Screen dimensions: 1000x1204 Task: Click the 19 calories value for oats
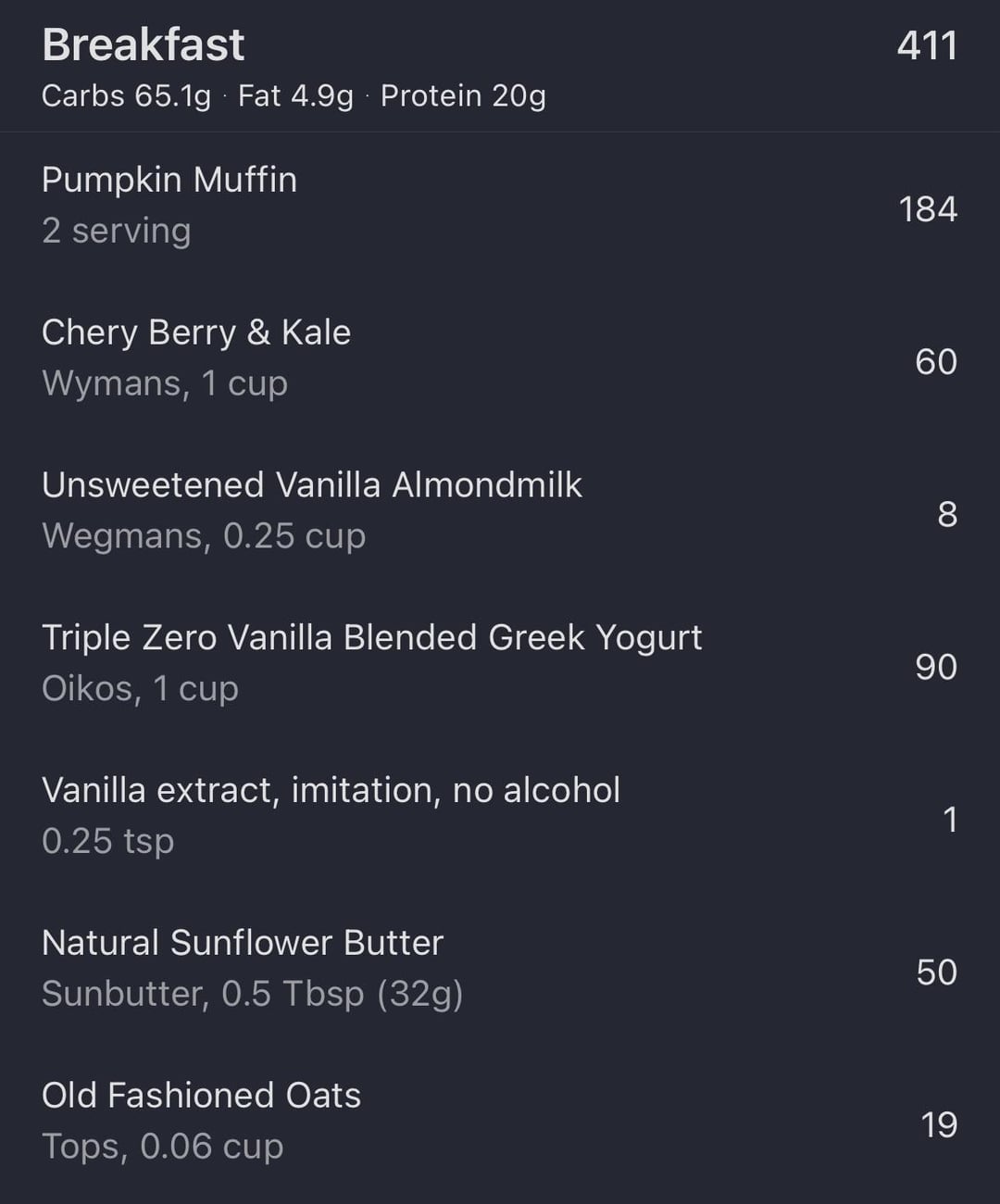coord(938,1124)
